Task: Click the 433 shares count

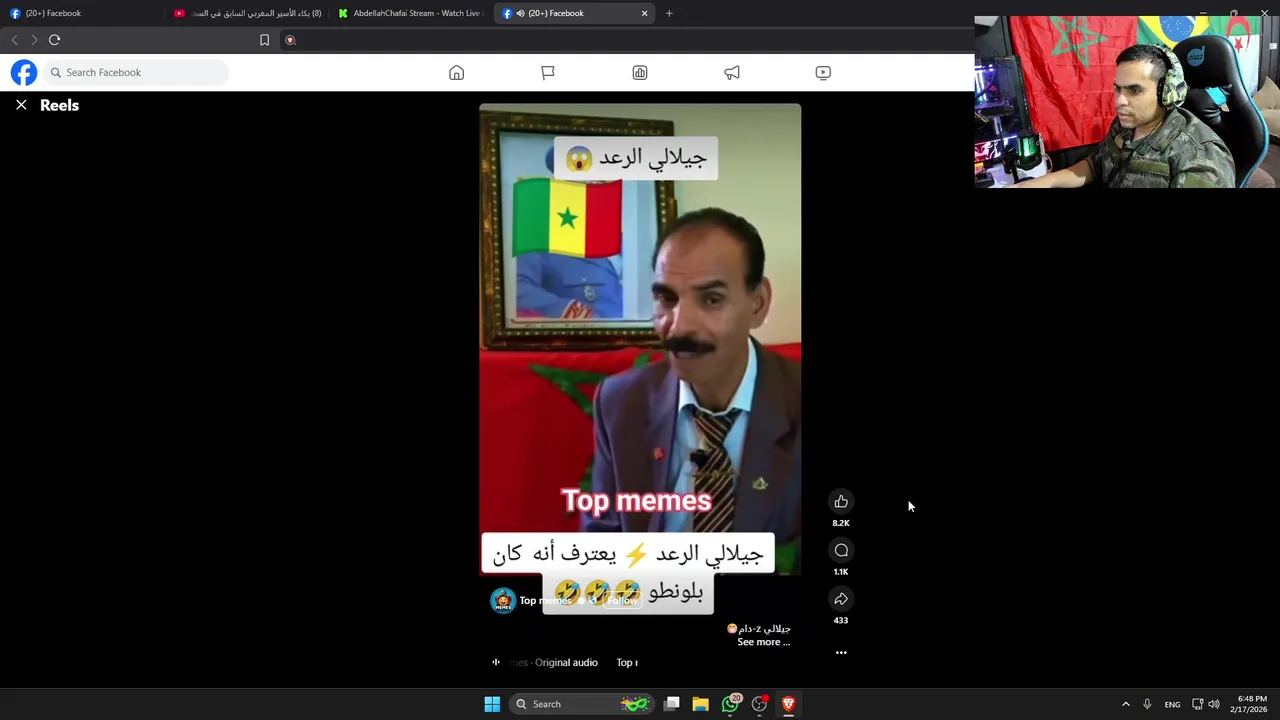Action: click(x=841, y=620)
